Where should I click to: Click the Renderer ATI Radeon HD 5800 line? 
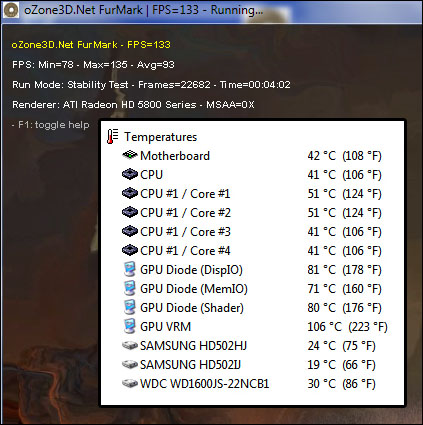pos(133,105)
